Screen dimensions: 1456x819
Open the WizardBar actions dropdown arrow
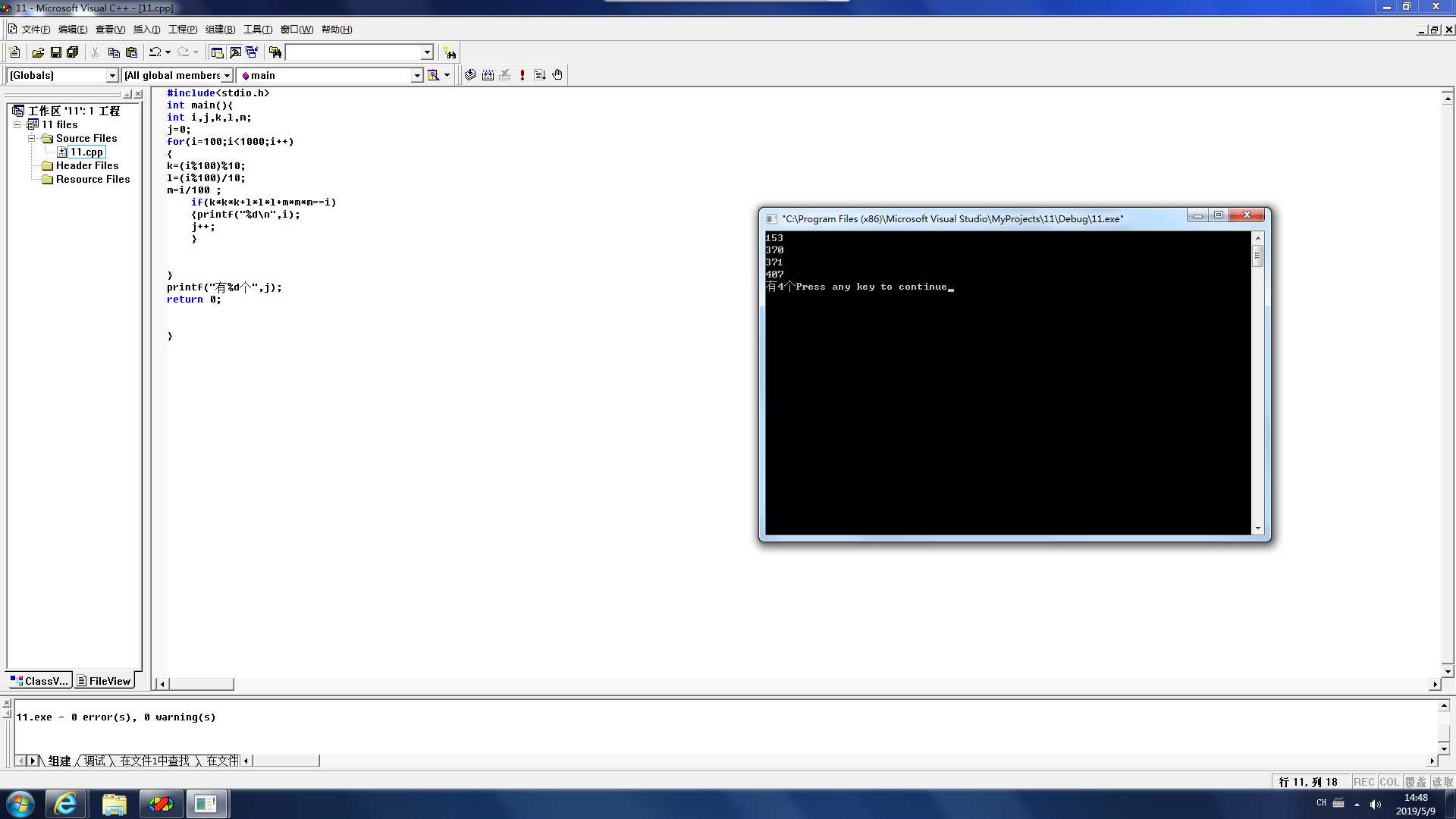coord(447,75)
